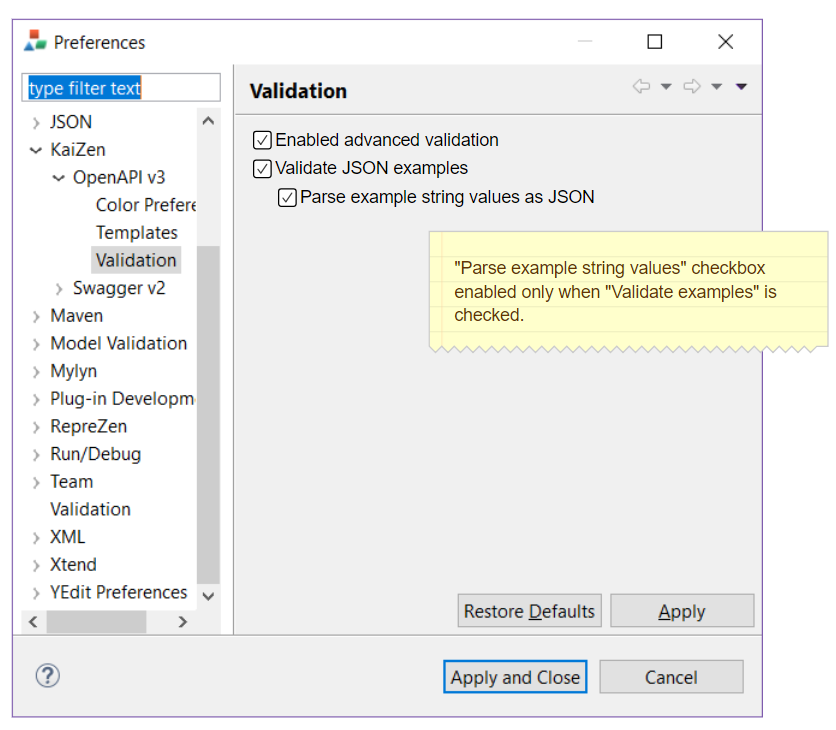836x730 pixels.
Task: Disable the Enabled advanced validation checkbox
Action: [261, 140]
